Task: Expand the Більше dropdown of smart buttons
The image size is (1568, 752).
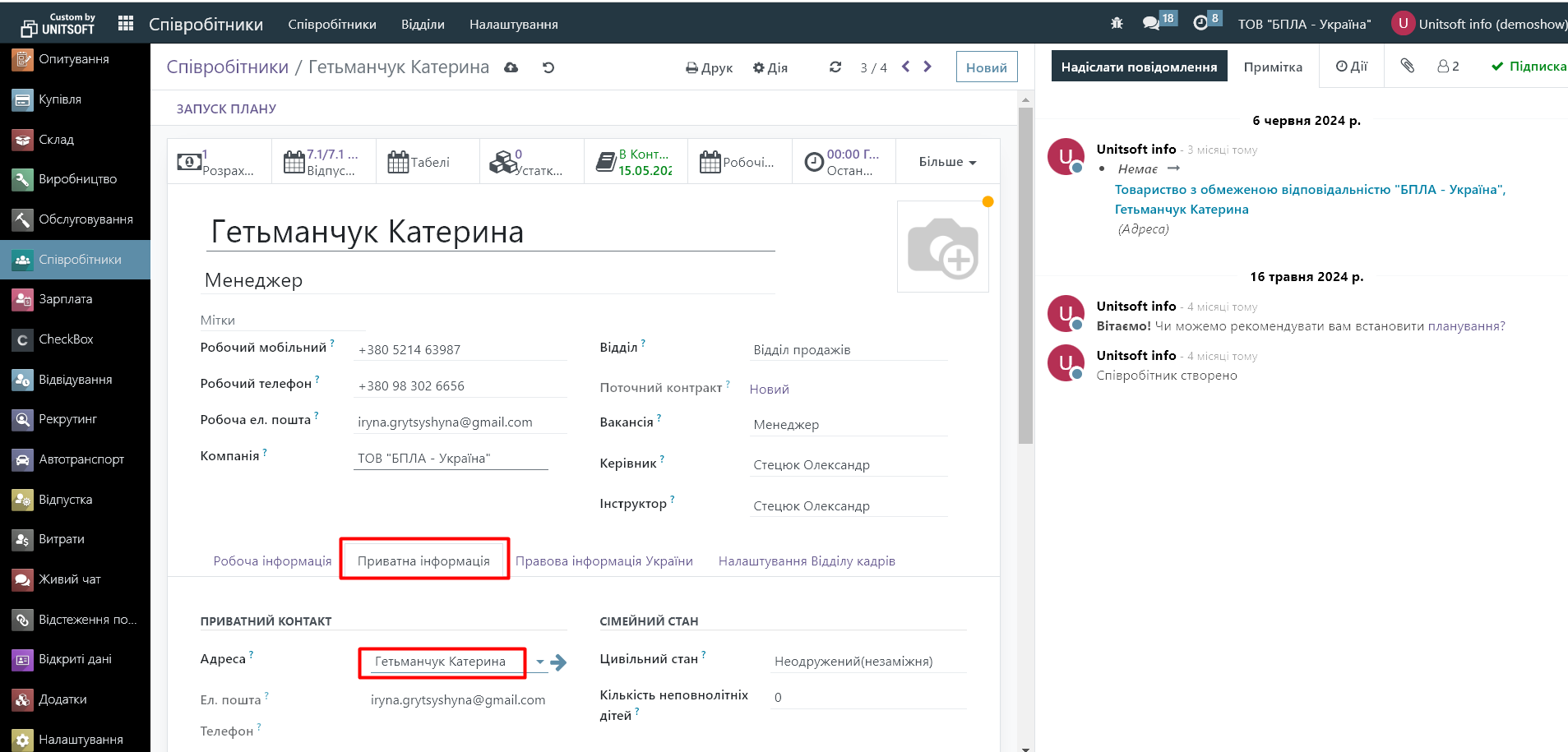Action: (947, 162)
